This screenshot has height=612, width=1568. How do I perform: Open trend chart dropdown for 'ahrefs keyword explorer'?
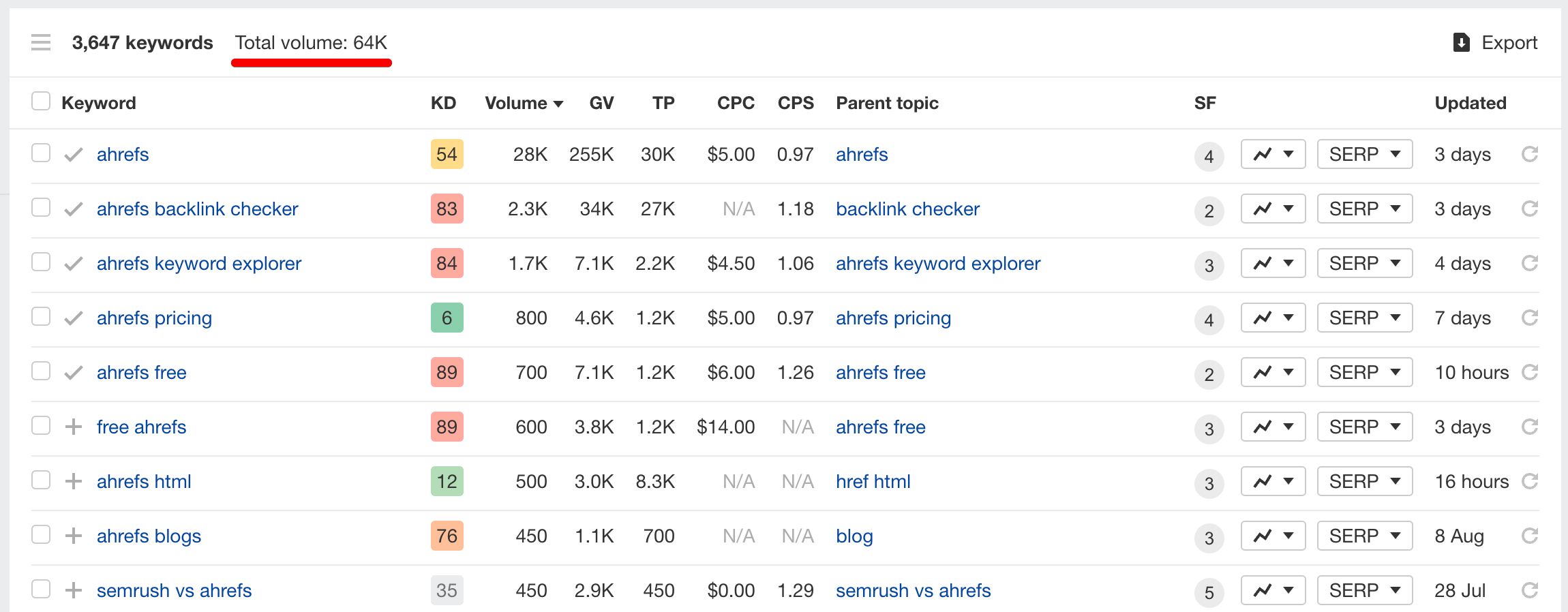[1273, 263]
